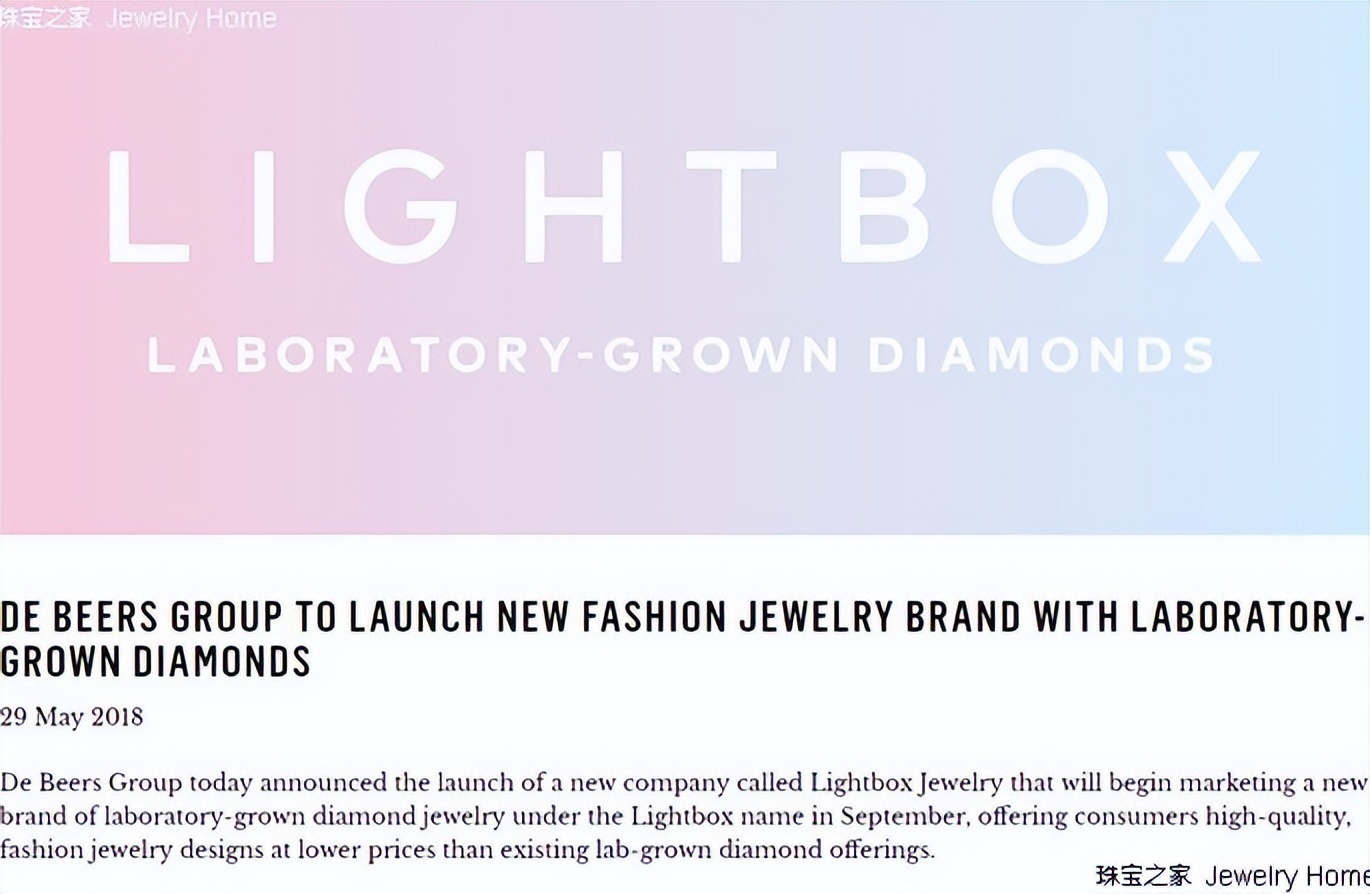
Task: Click "high-quality" in the article body
Action: (x=1274, y=816)
